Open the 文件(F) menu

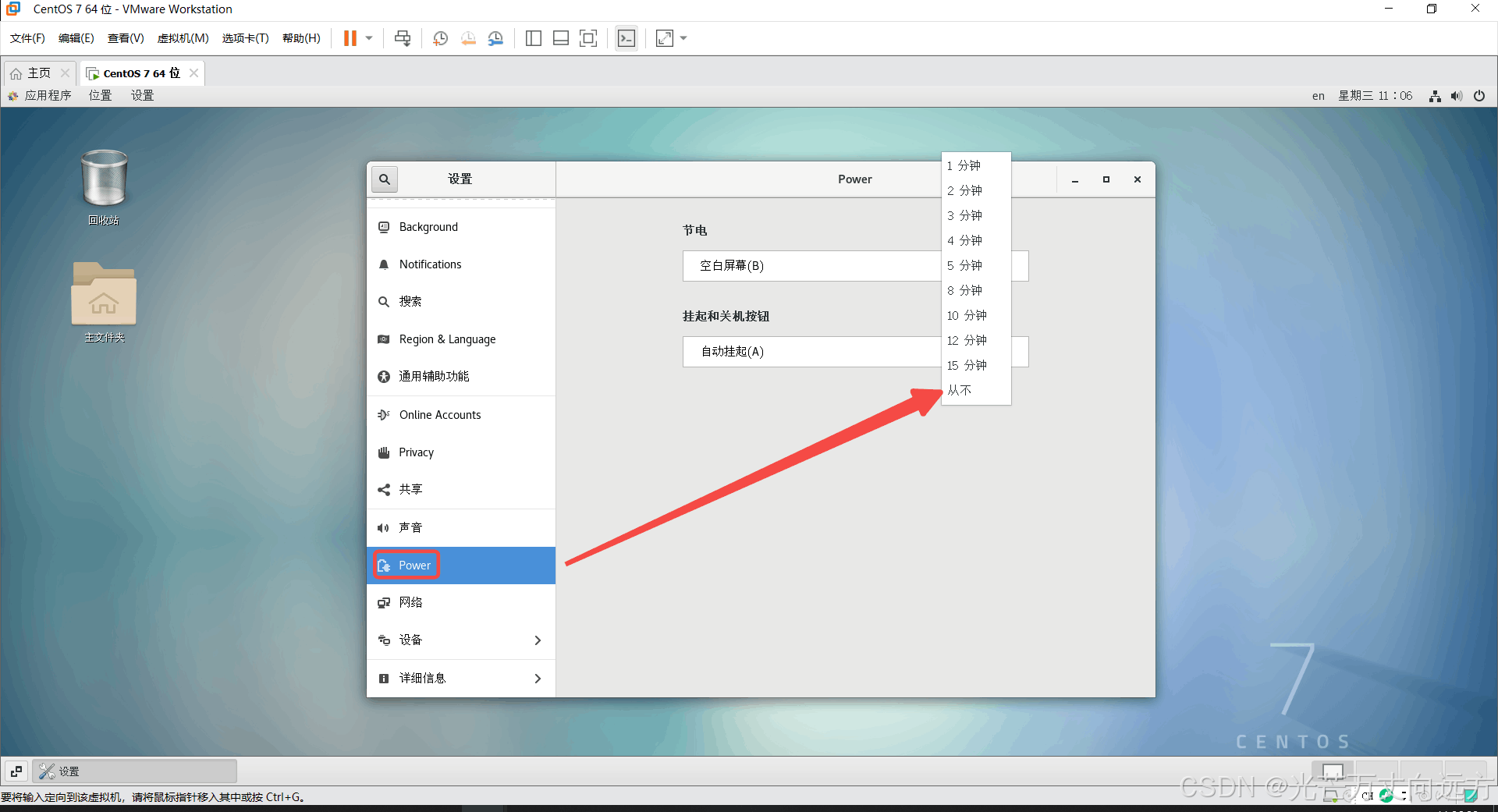click(27, 38)
